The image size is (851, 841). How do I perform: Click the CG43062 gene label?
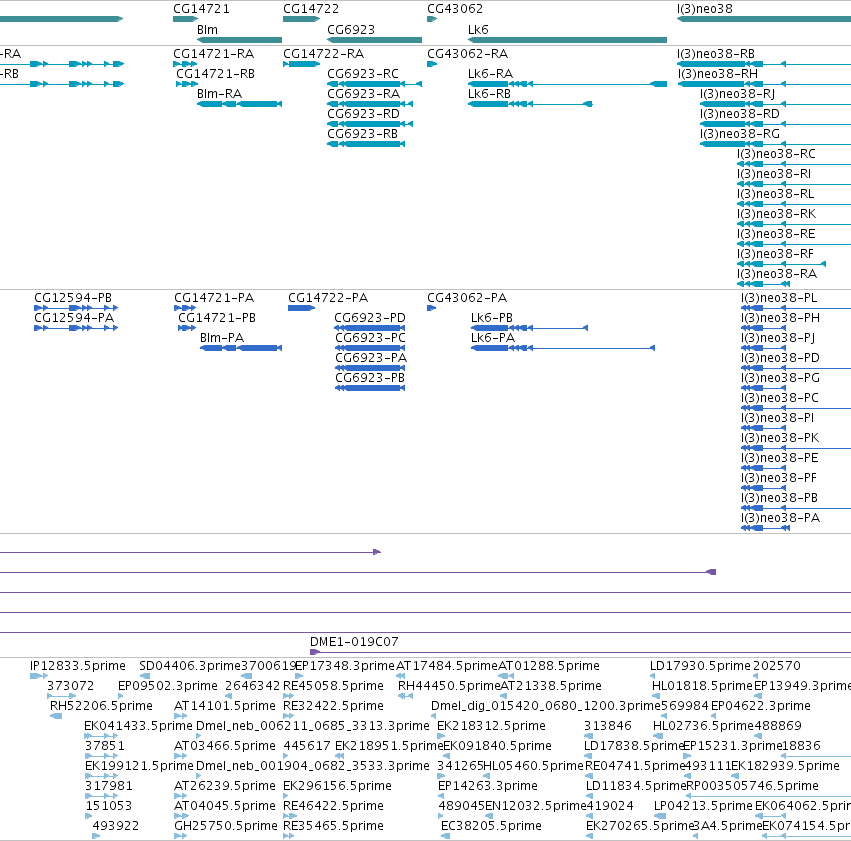pyautogui.click(x=455, y=9)
